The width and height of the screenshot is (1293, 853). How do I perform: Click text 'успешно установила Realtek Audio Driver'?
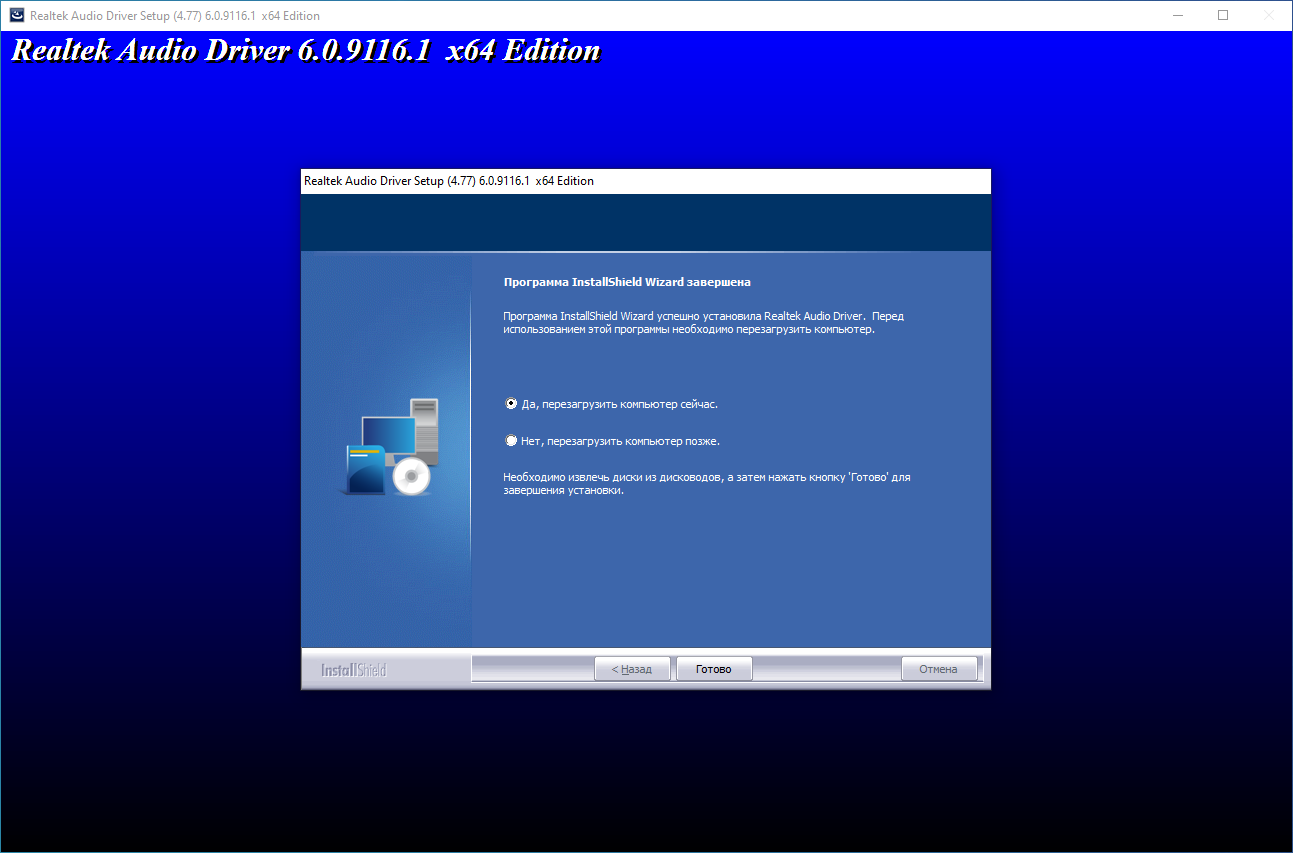click(760, 316)
